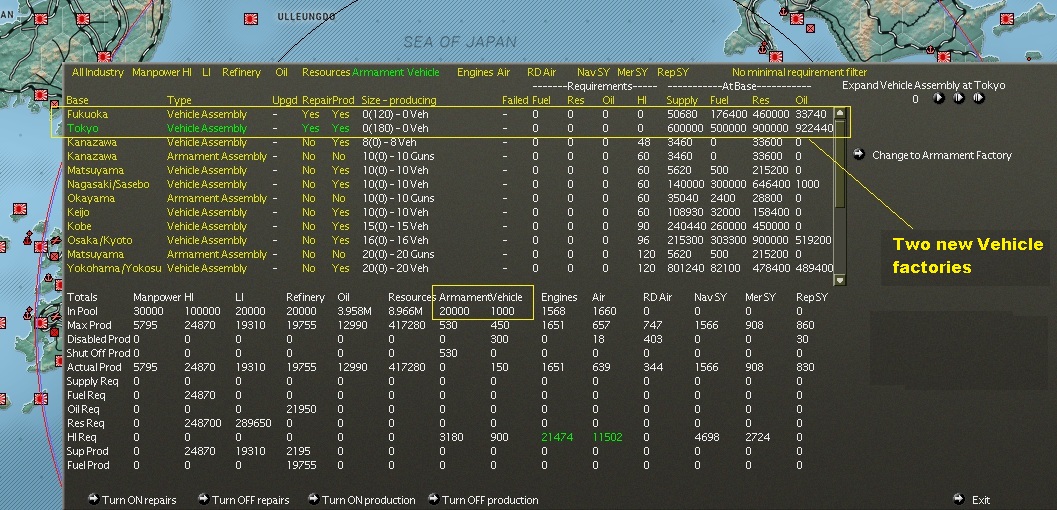Select the Kobe base name
Viewport: 1057px width, 510px height.
[79, 226]
